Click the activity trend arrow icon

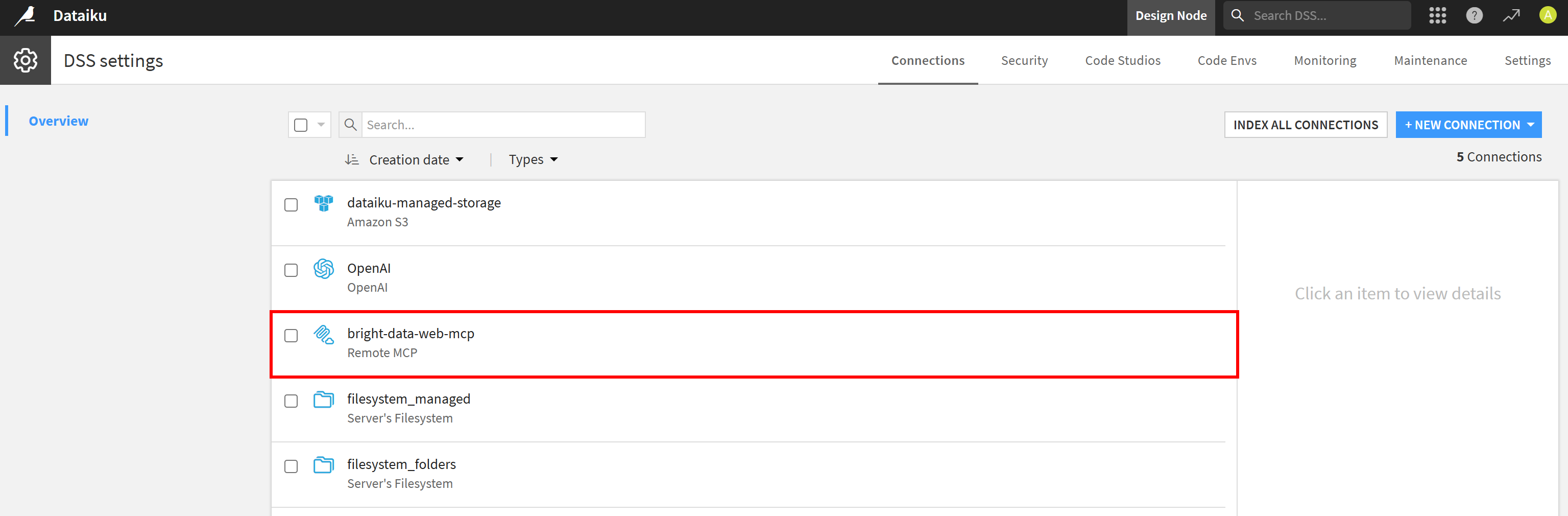click(1511, 16)
